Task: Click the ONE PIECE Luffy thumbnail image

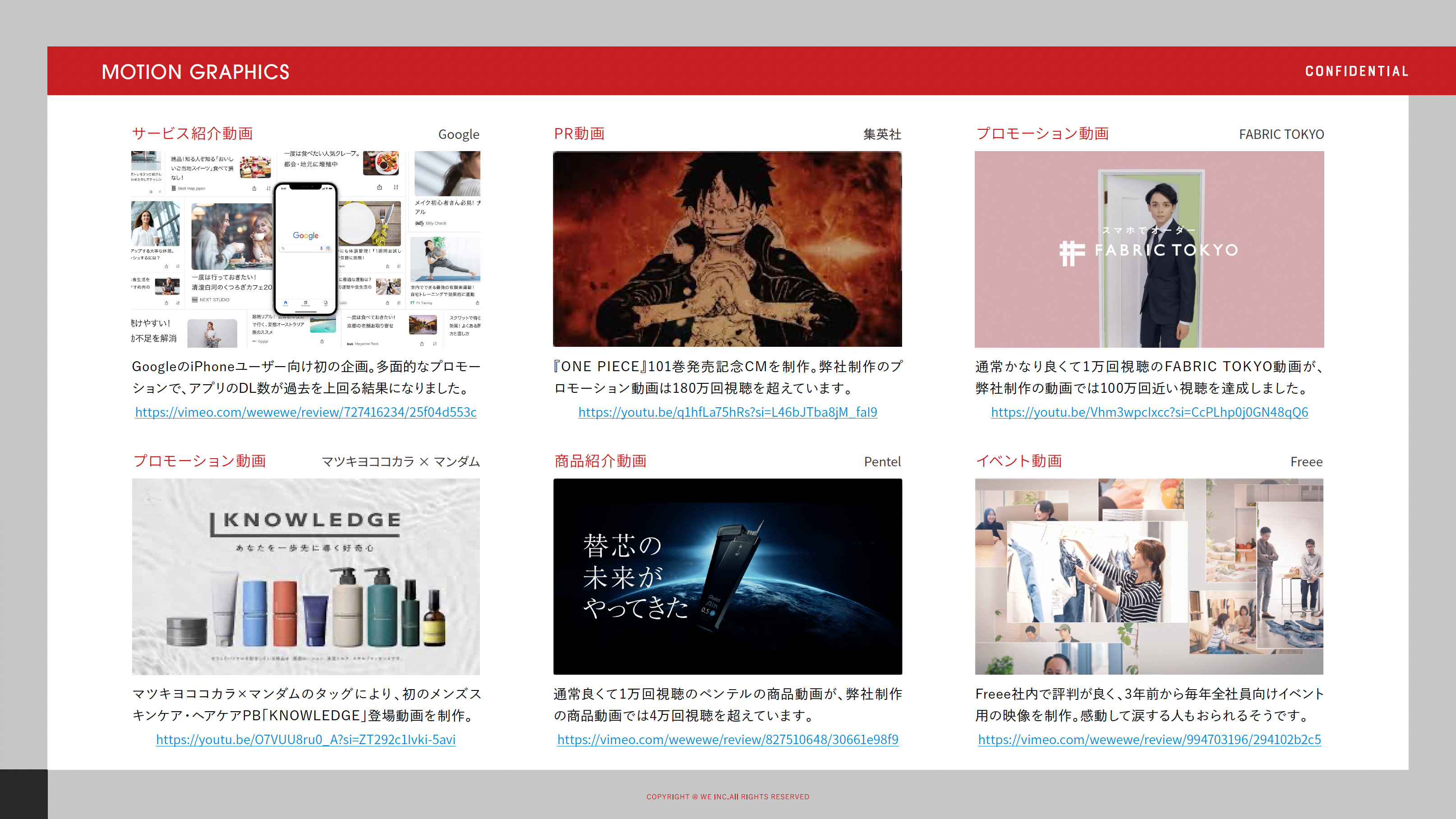Action: (728, 248)
